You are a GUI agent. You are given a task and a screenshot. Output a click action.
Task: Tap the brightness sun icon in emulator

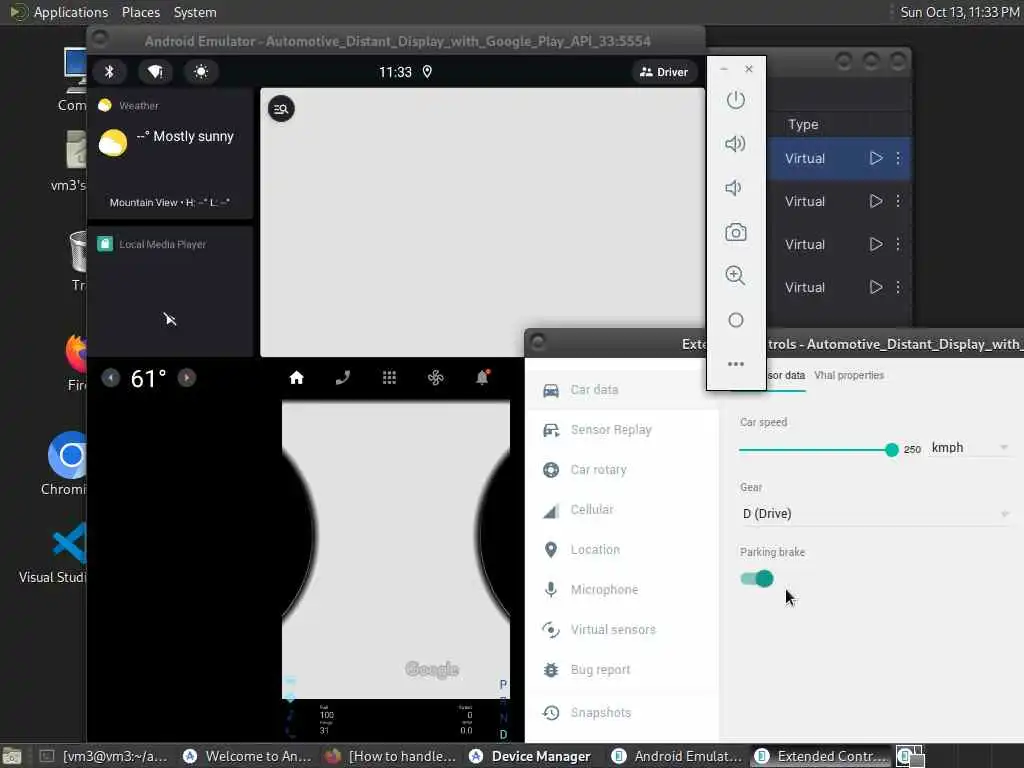[x=201, y=72]
